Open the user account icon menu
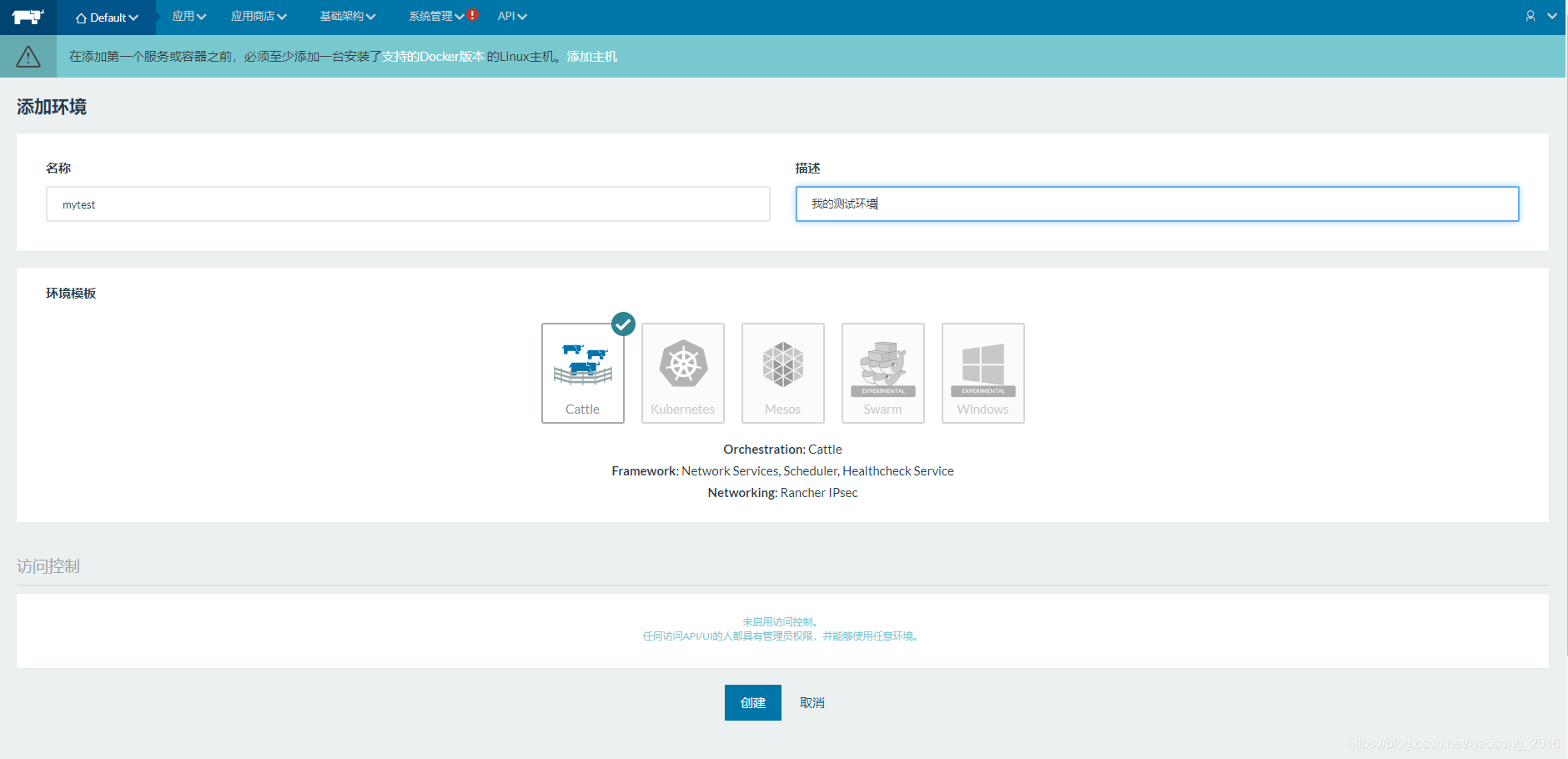This screenshot has height=759, width=1568. coord(1530,16)
